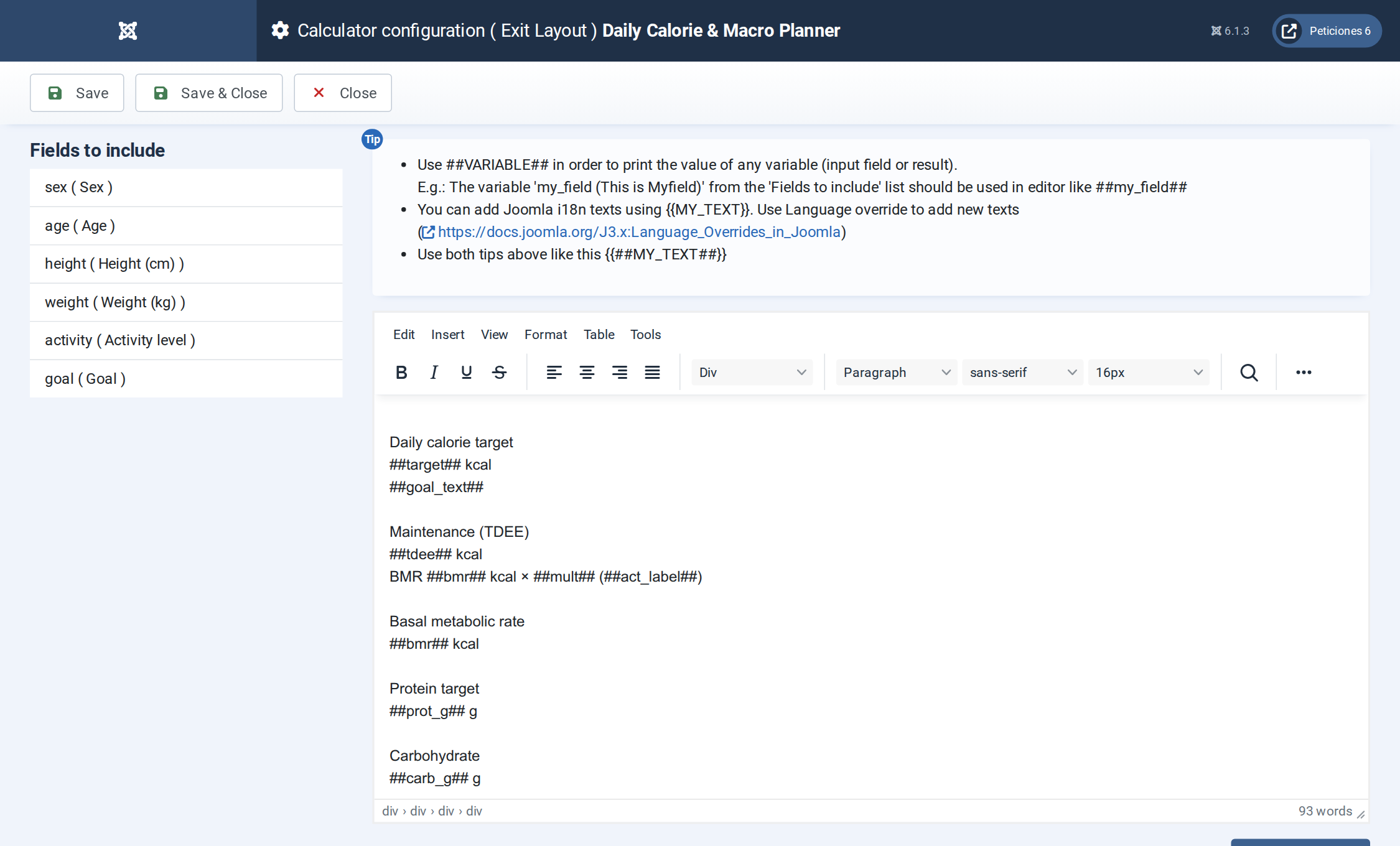
Task: Click the editor resize handle
Action: click(1361, 814)
